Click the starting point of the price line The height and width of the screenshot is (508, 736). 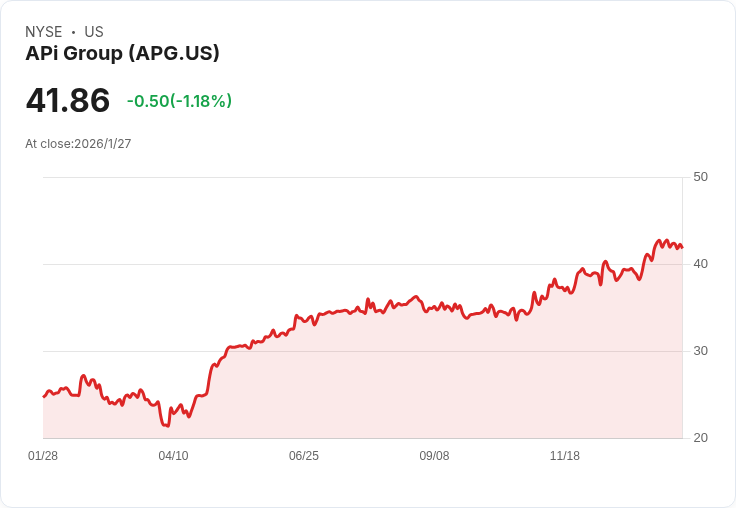coord(44,397)
